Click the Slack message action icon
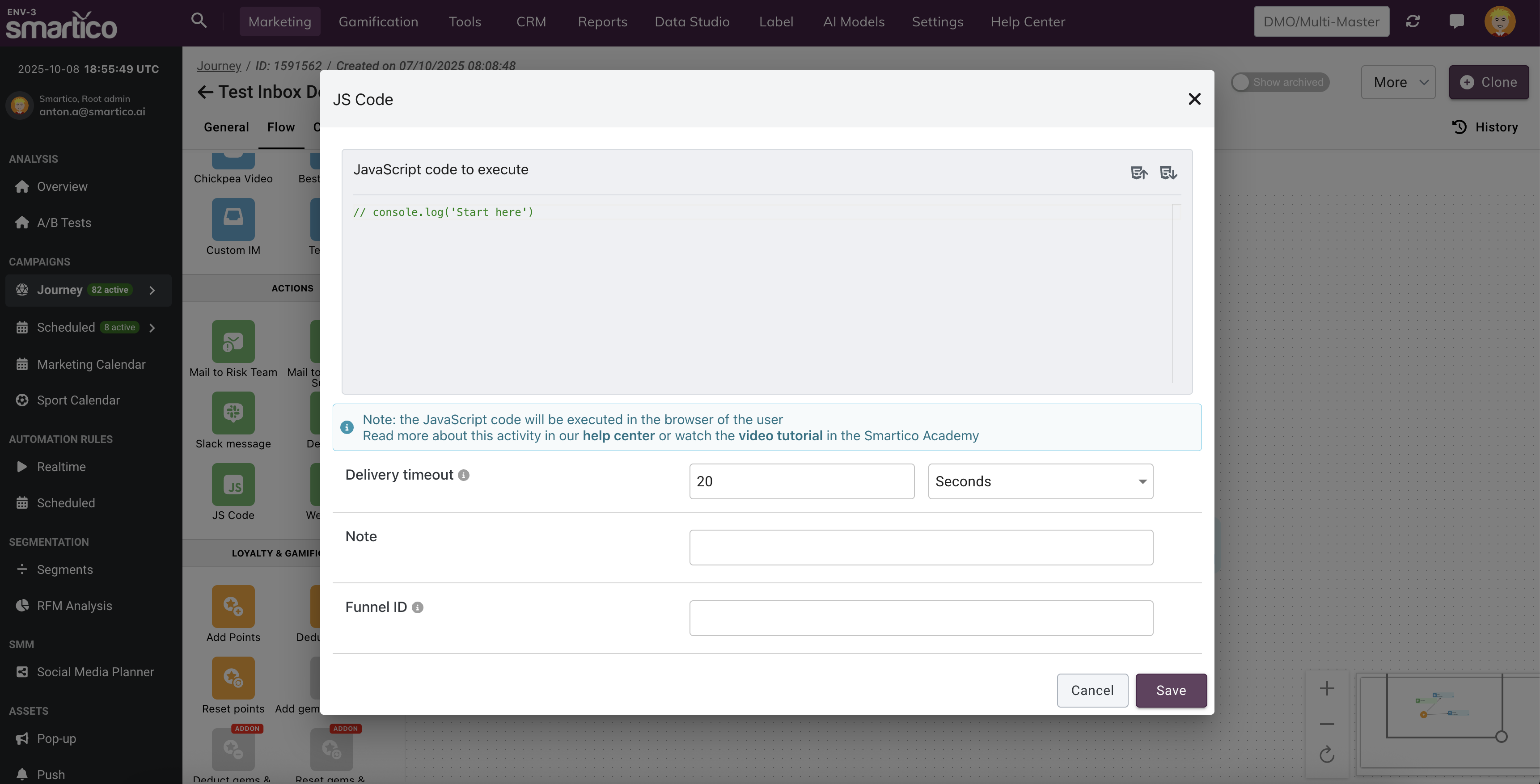Viewport: 1540px width, 784px height. point(233,413)
